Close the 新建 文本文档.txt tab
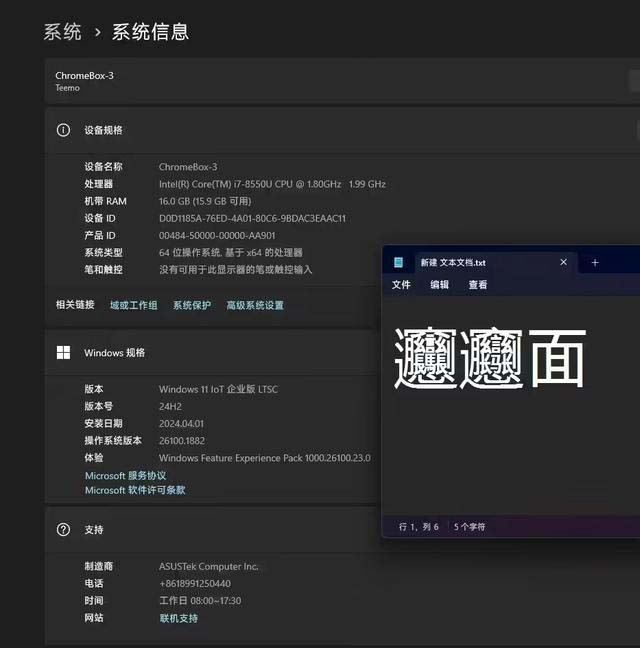This screenshot has width=640, height=648. (563, 262)
